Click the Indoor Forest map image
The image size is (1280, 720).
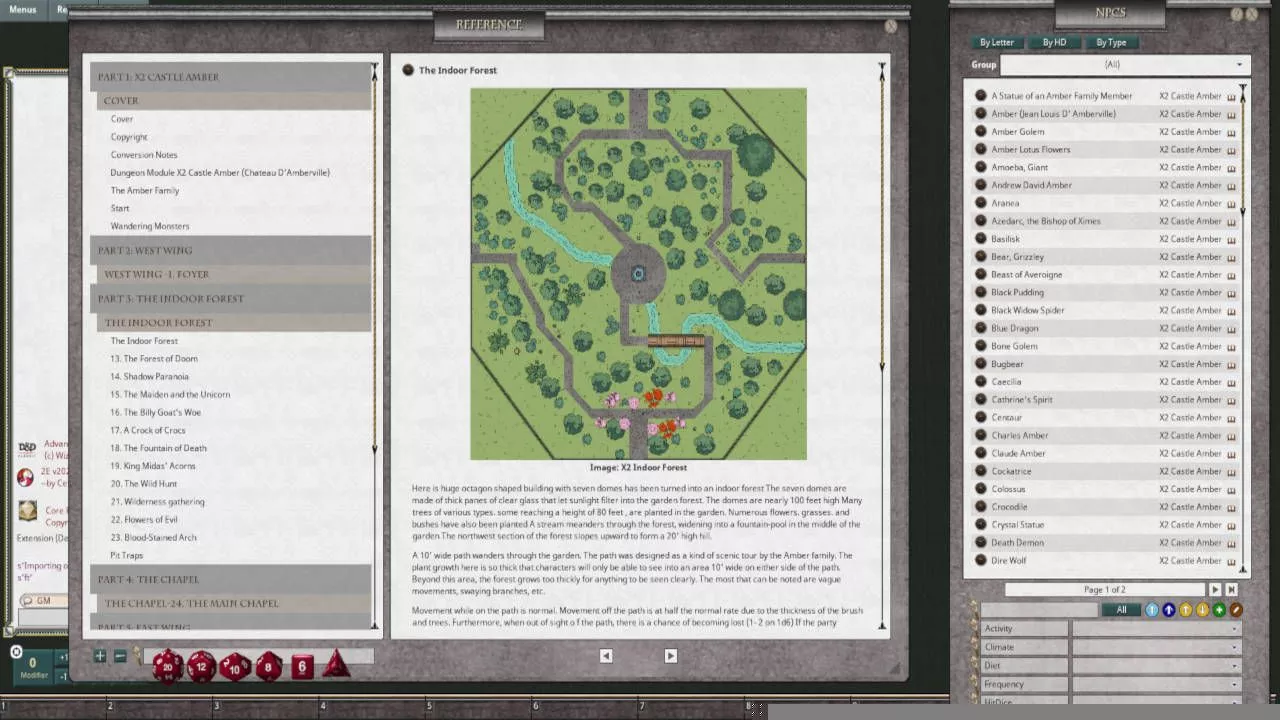click(x=638, y=274)
